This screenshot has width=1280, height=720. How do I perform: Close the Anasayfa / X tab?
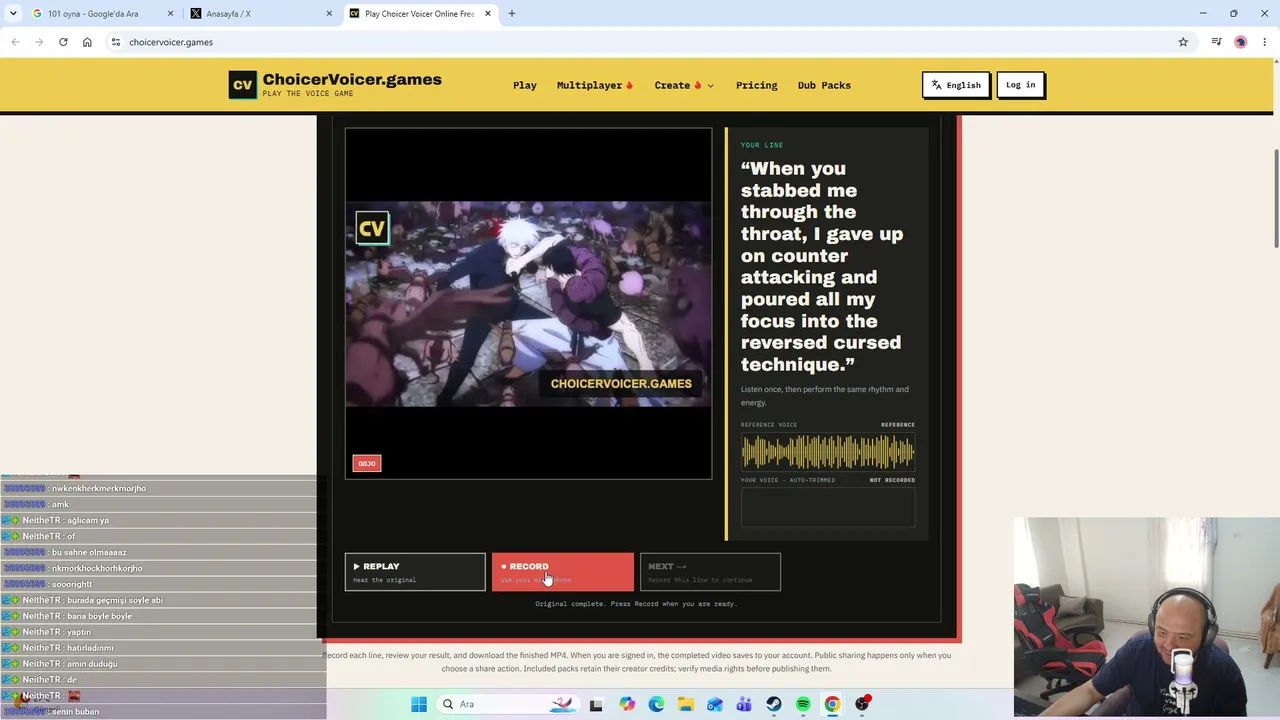point(329,14)
